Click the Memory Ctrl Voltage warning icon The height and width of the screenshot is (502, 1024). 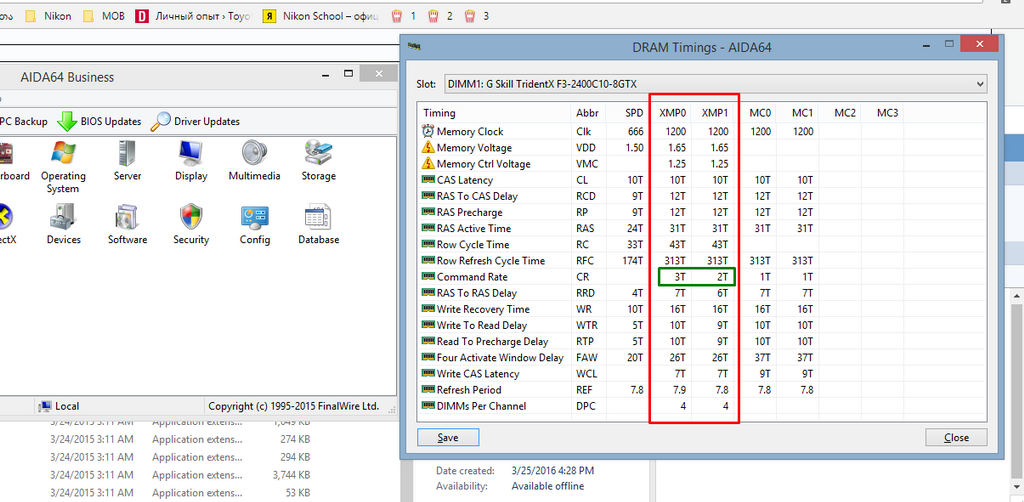(428, 164)
